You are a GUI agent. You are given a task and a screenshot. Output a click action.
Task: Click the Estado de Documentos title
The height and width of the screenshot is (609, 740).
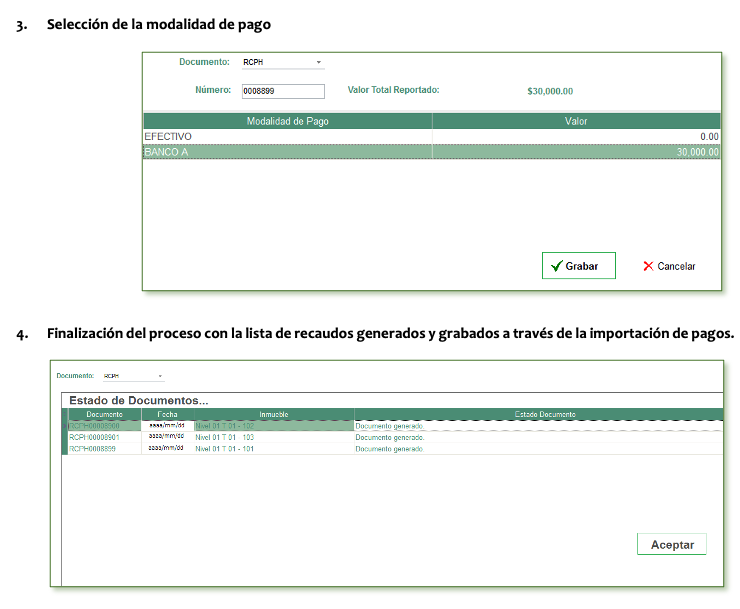pos(138,400)
